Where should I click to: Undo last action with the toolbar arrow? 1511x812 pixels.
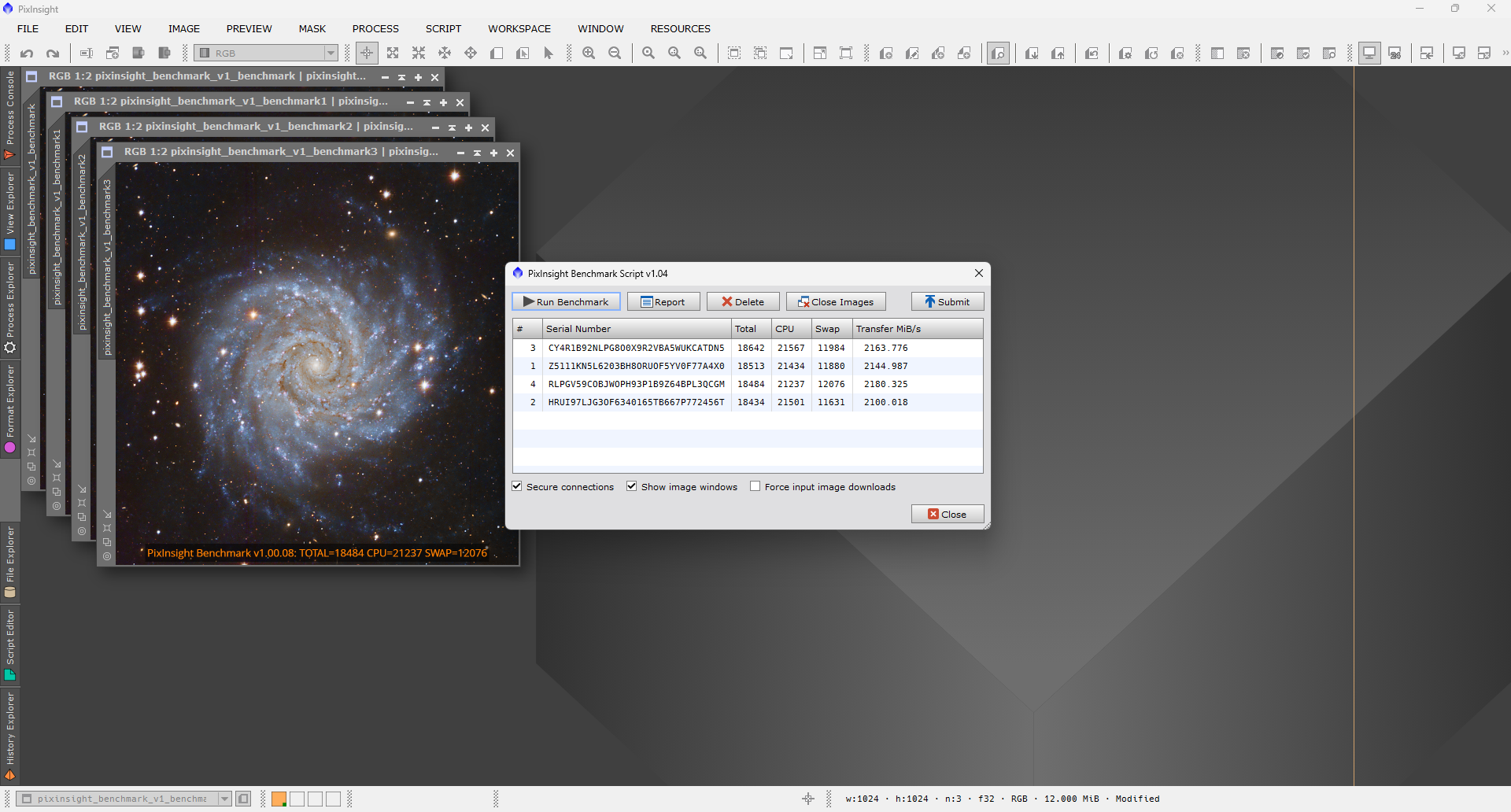pos(27,54)
